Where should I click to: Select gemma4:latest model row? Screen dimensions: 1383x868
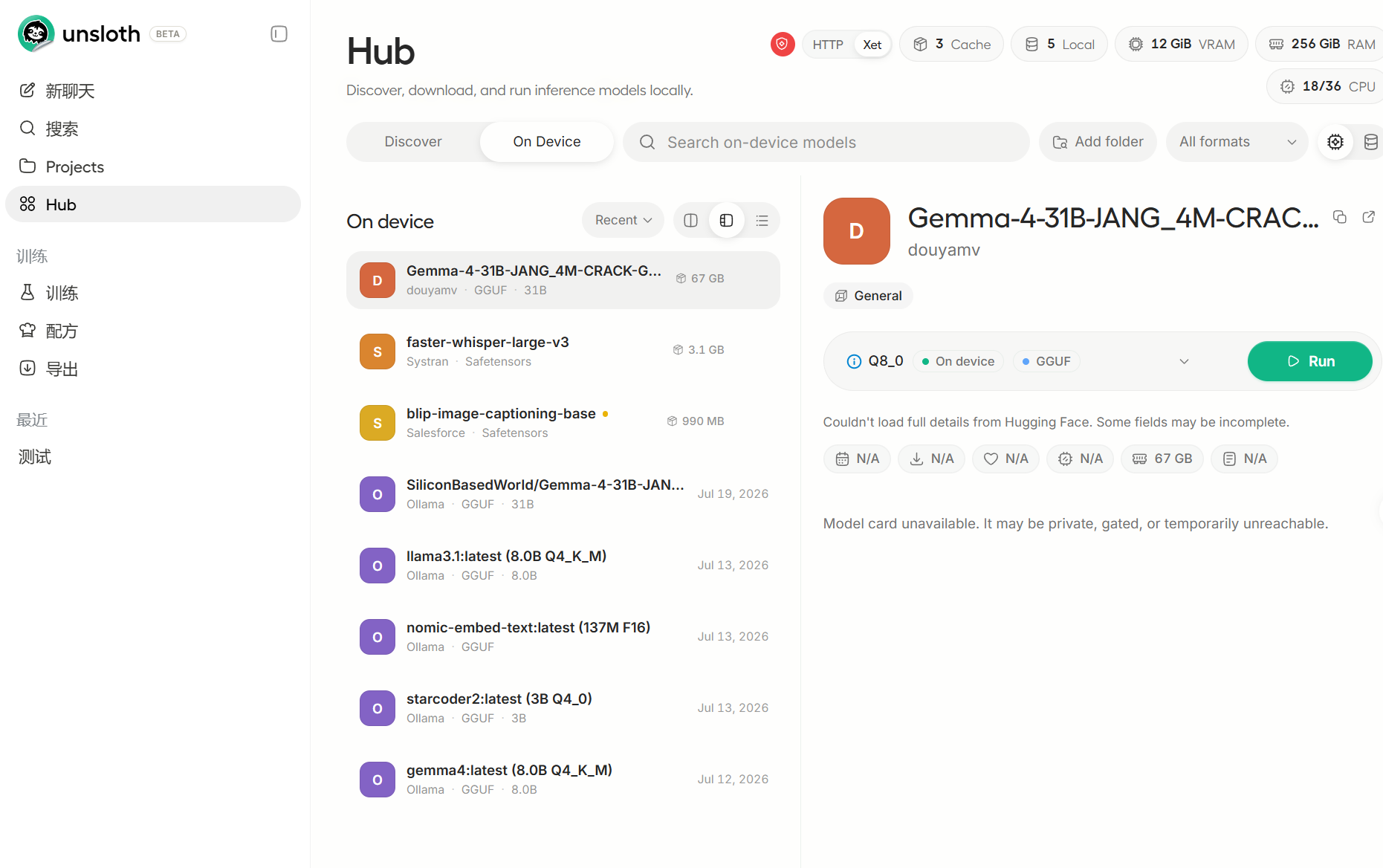(563, 780)
